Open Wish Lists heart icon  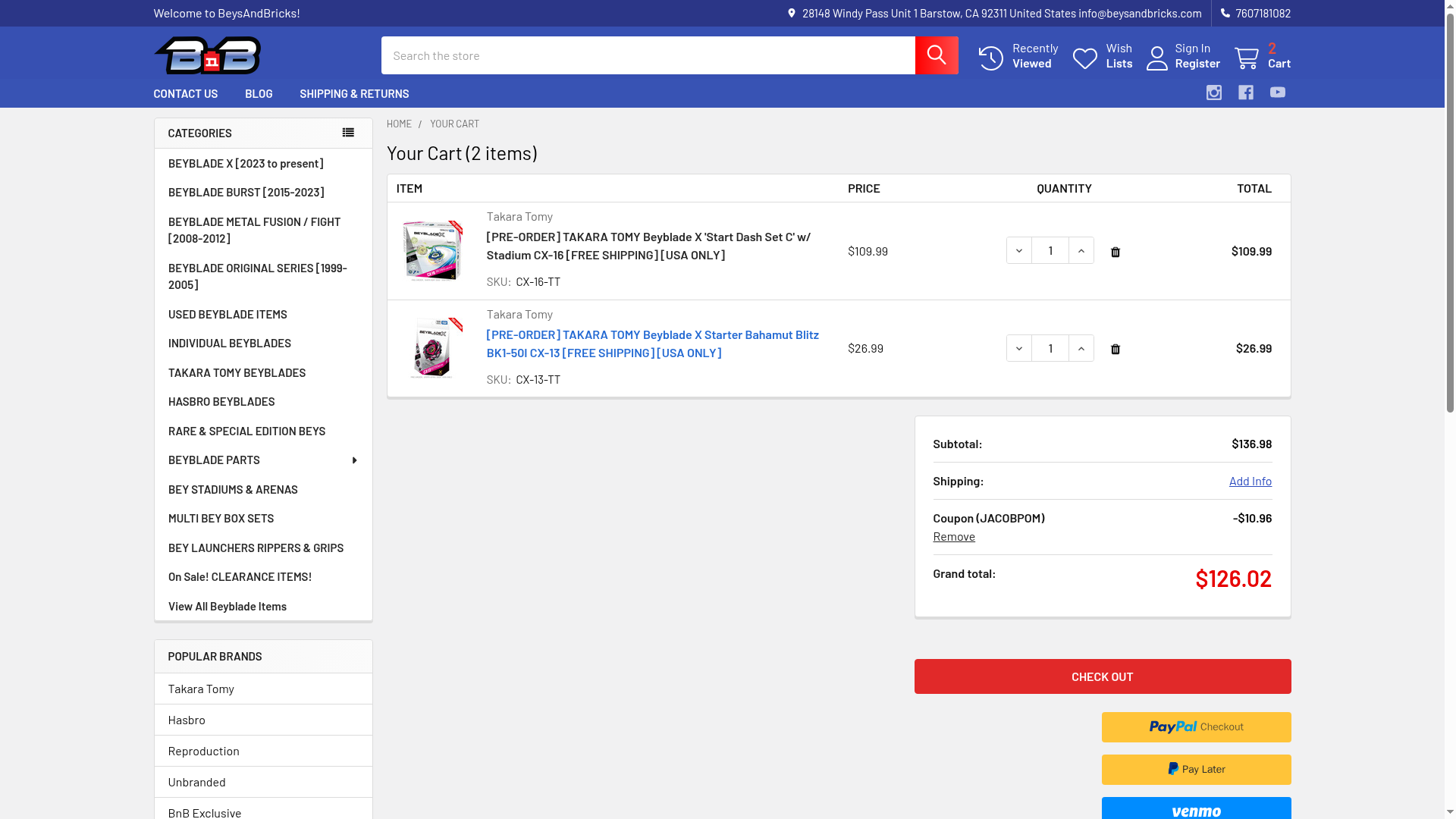(1084, 58)
